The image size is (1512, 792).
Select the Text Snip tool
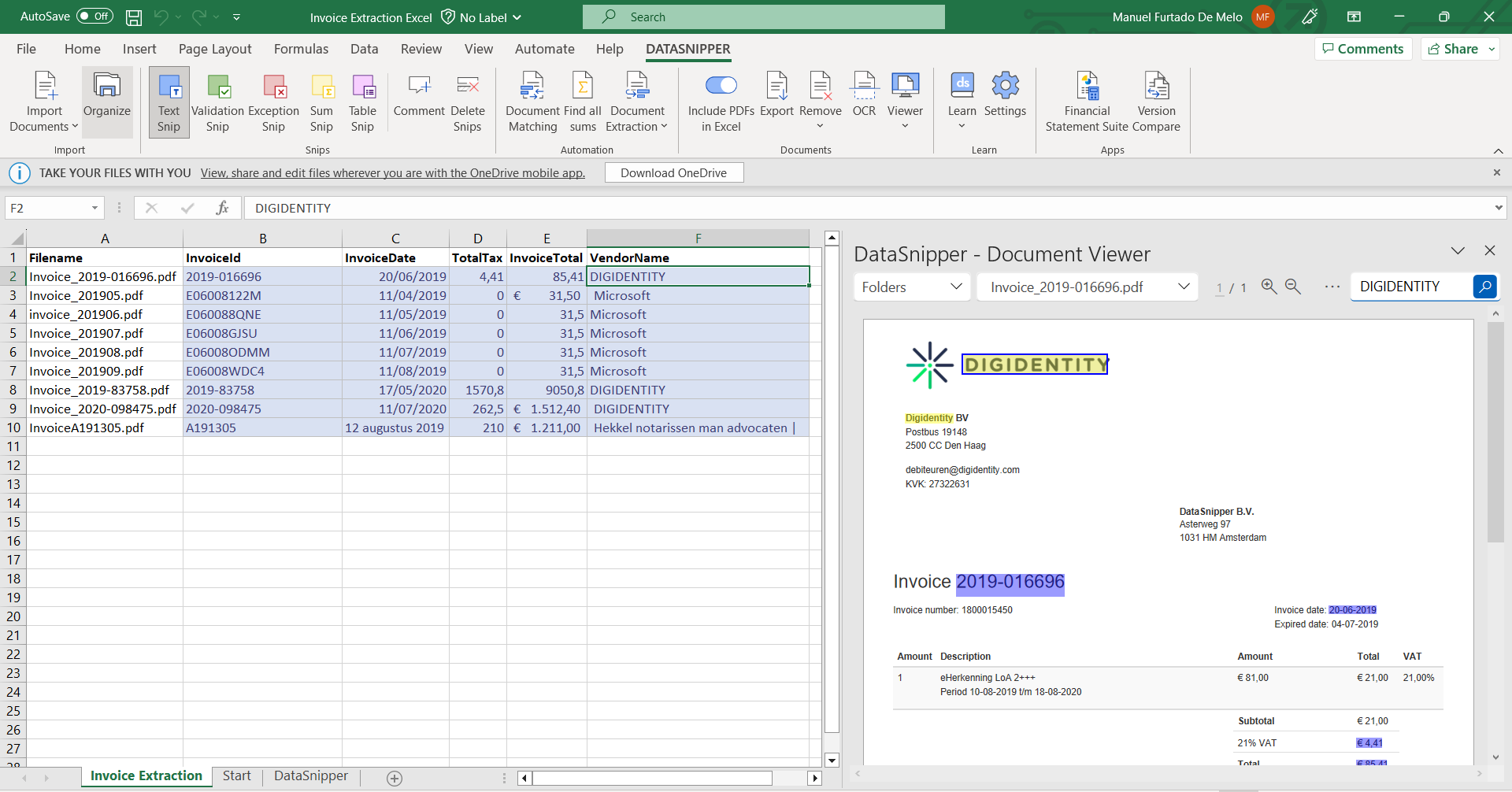tap(169, 102)
